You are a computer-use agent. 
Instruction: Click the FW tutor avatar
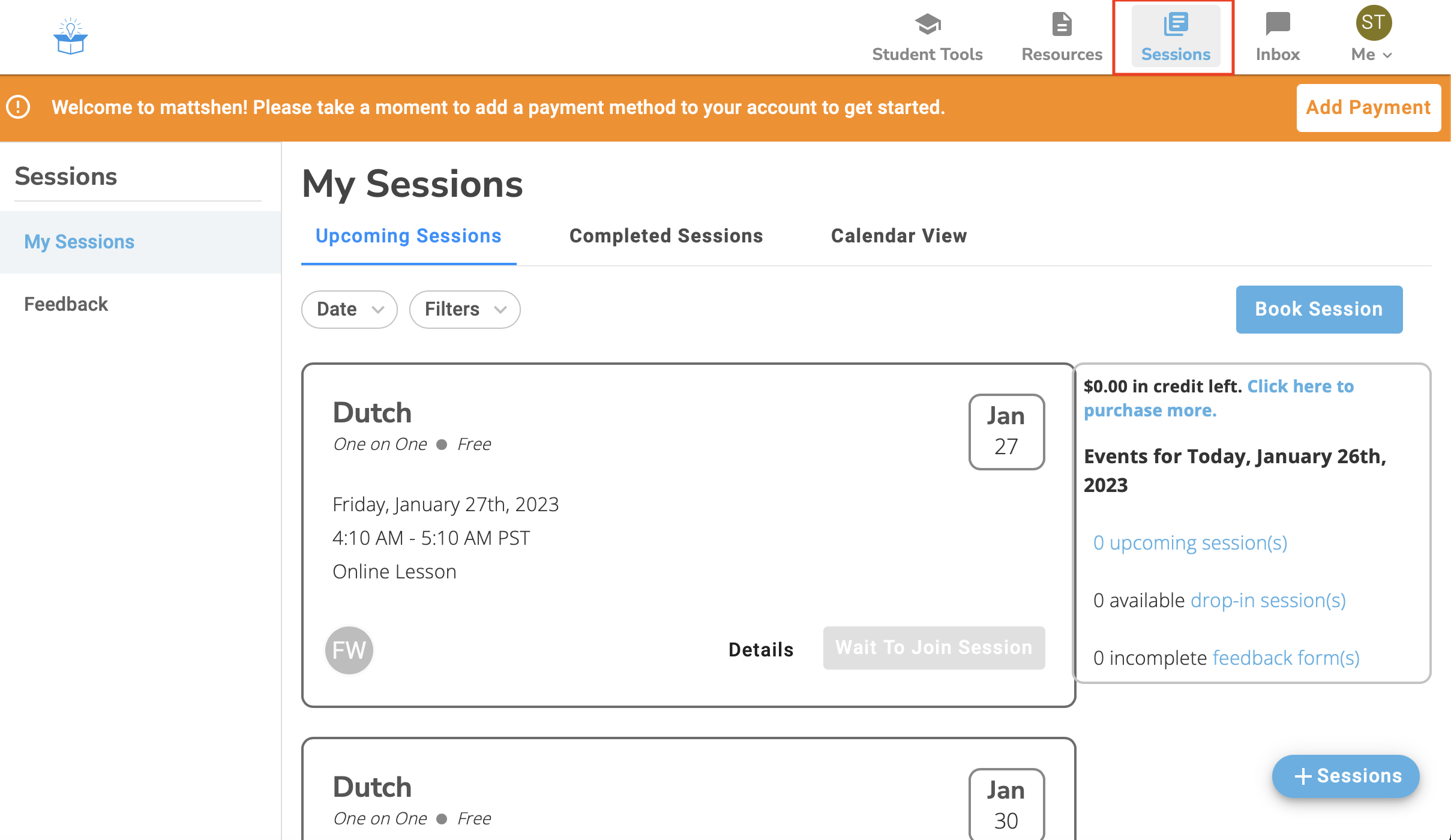click(x=349, y=650)
